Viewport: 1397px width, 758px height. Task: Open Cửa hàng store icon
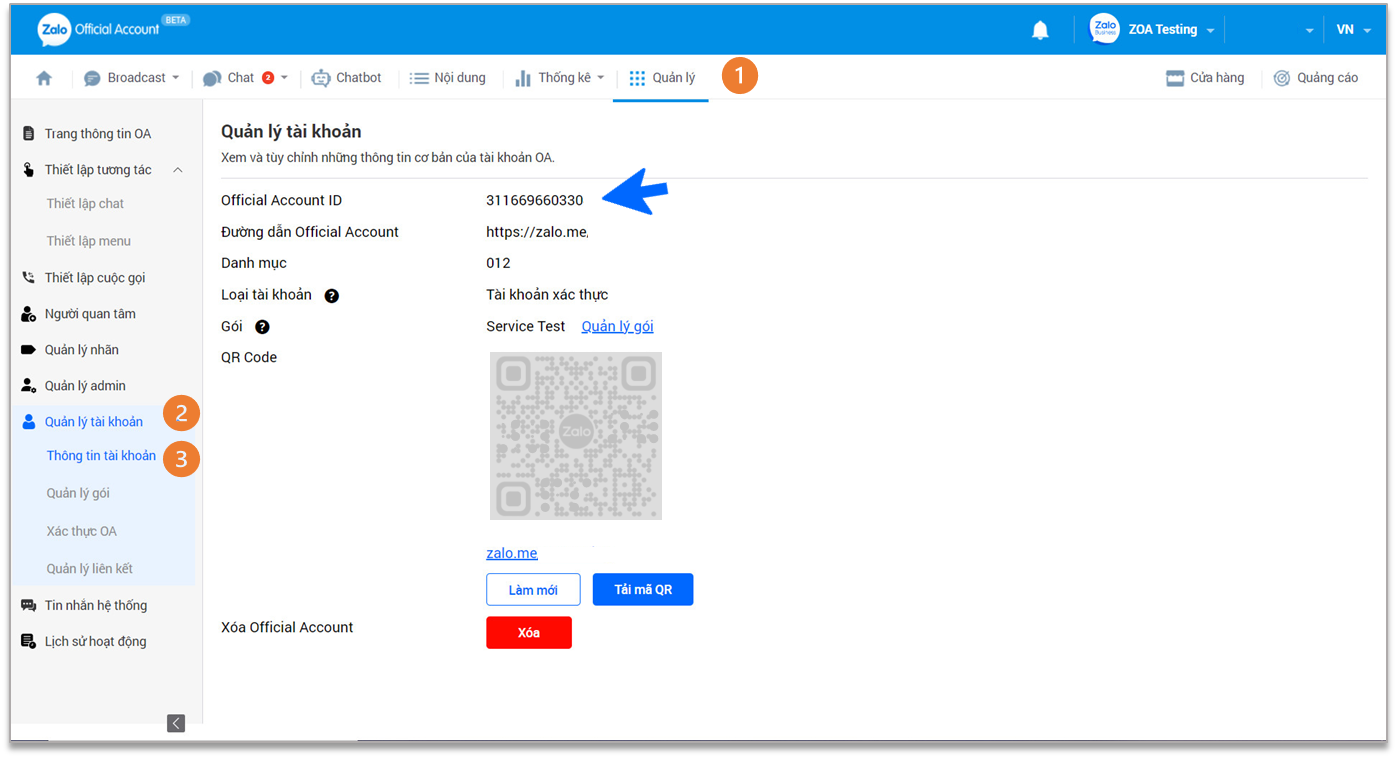pyautogui.click(x=1175, y=78)
